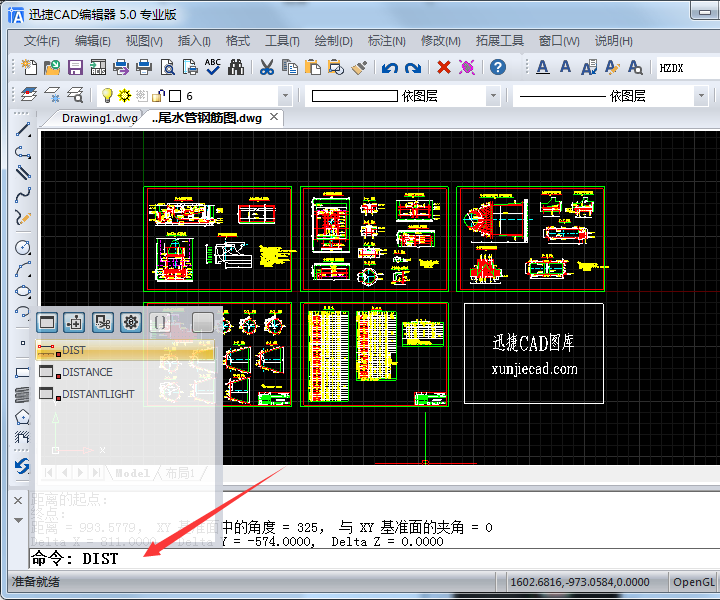The height and width of the screenshot is (600, 720).
Task: Click the underlined A text icon
Action: pyautogui.click(x=543, y=67)
